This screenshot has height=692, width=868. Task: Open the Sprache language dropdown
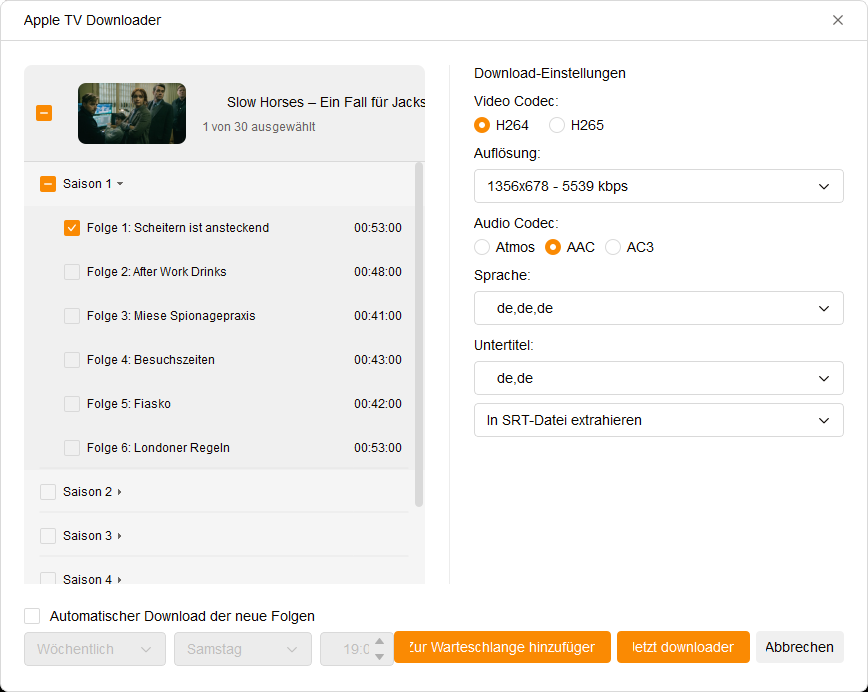[658, 308]
